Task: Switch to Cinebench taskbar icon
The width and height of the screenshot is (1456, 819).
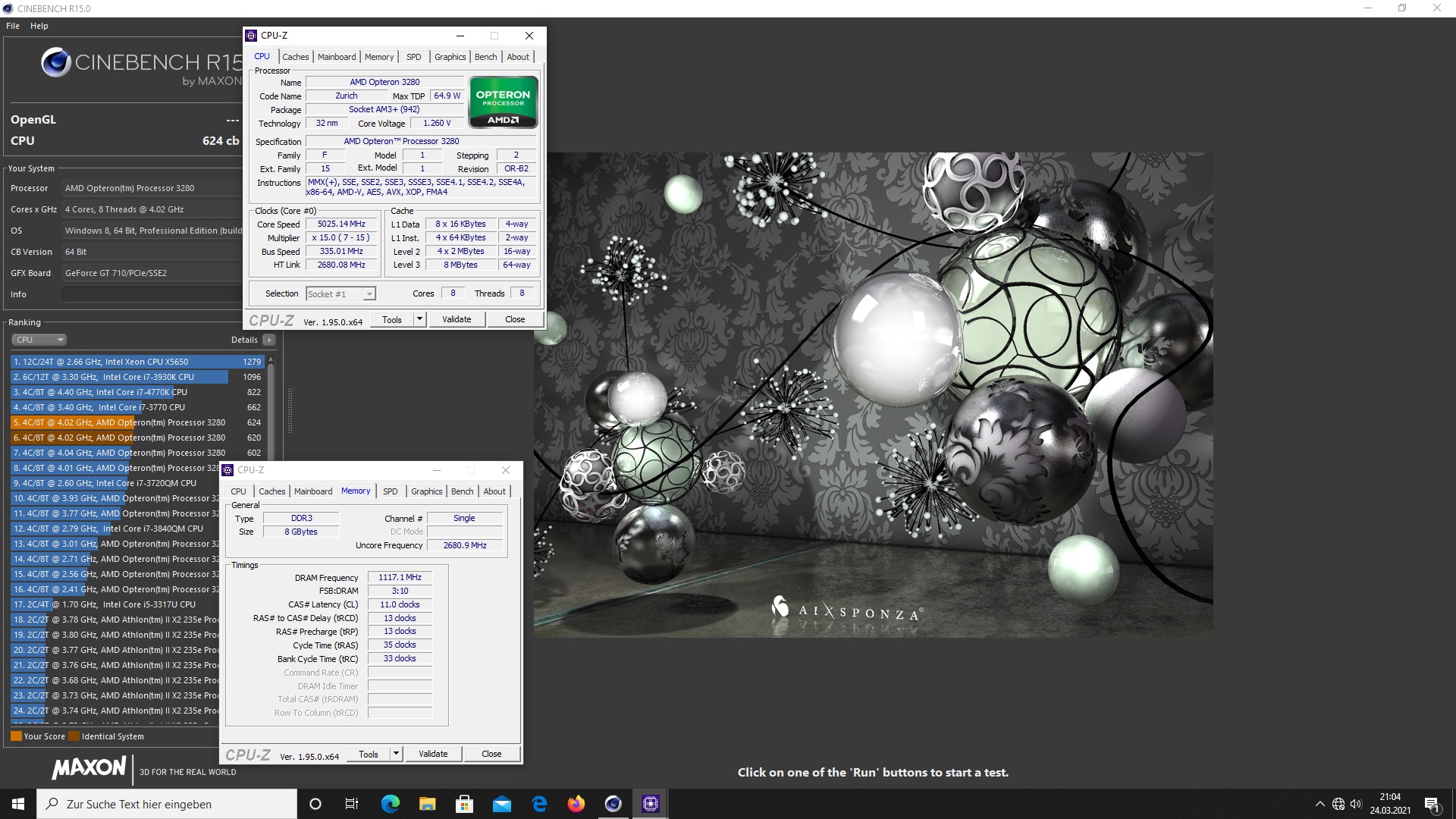Action: 613,804
